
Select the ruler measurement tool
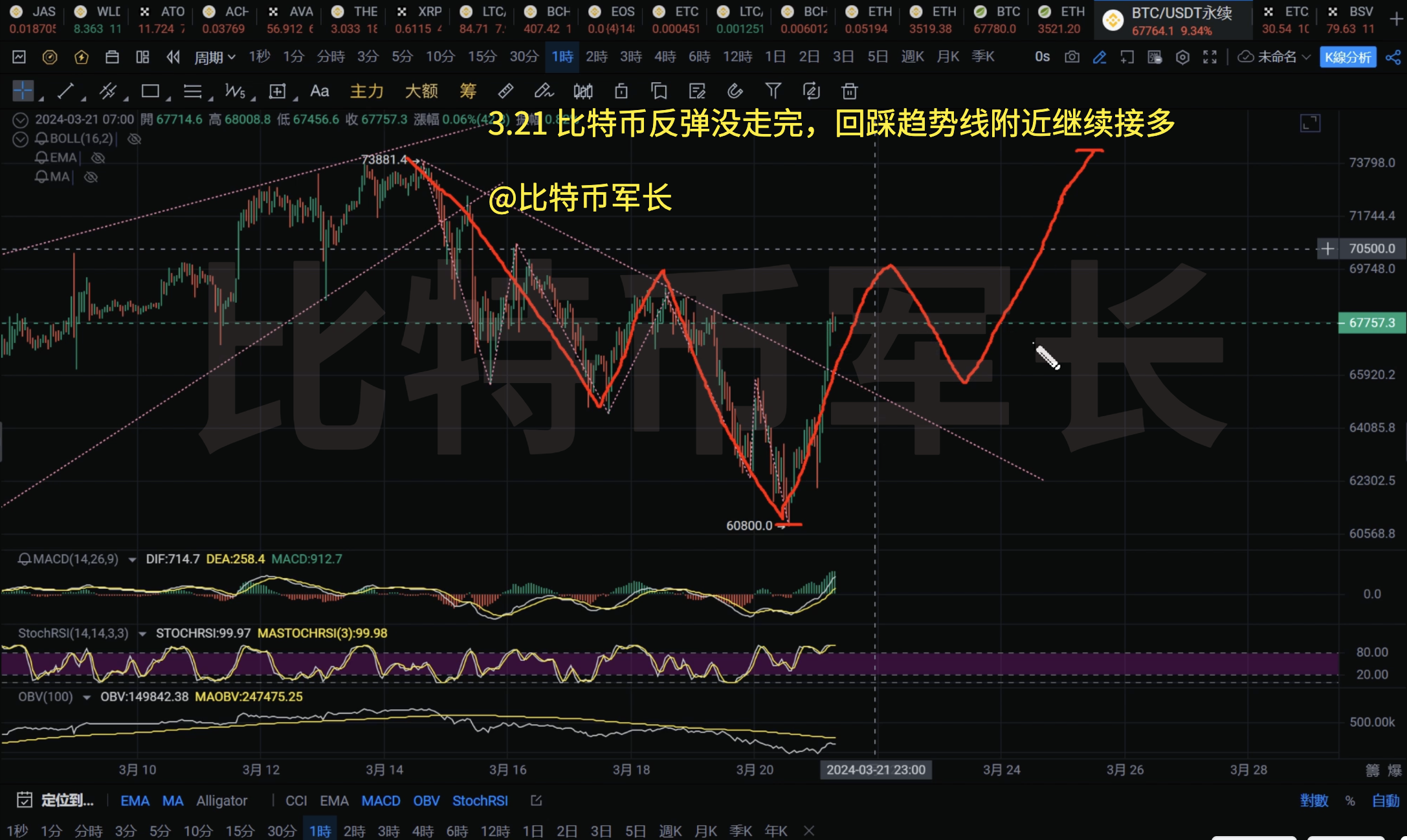[506, 91]
